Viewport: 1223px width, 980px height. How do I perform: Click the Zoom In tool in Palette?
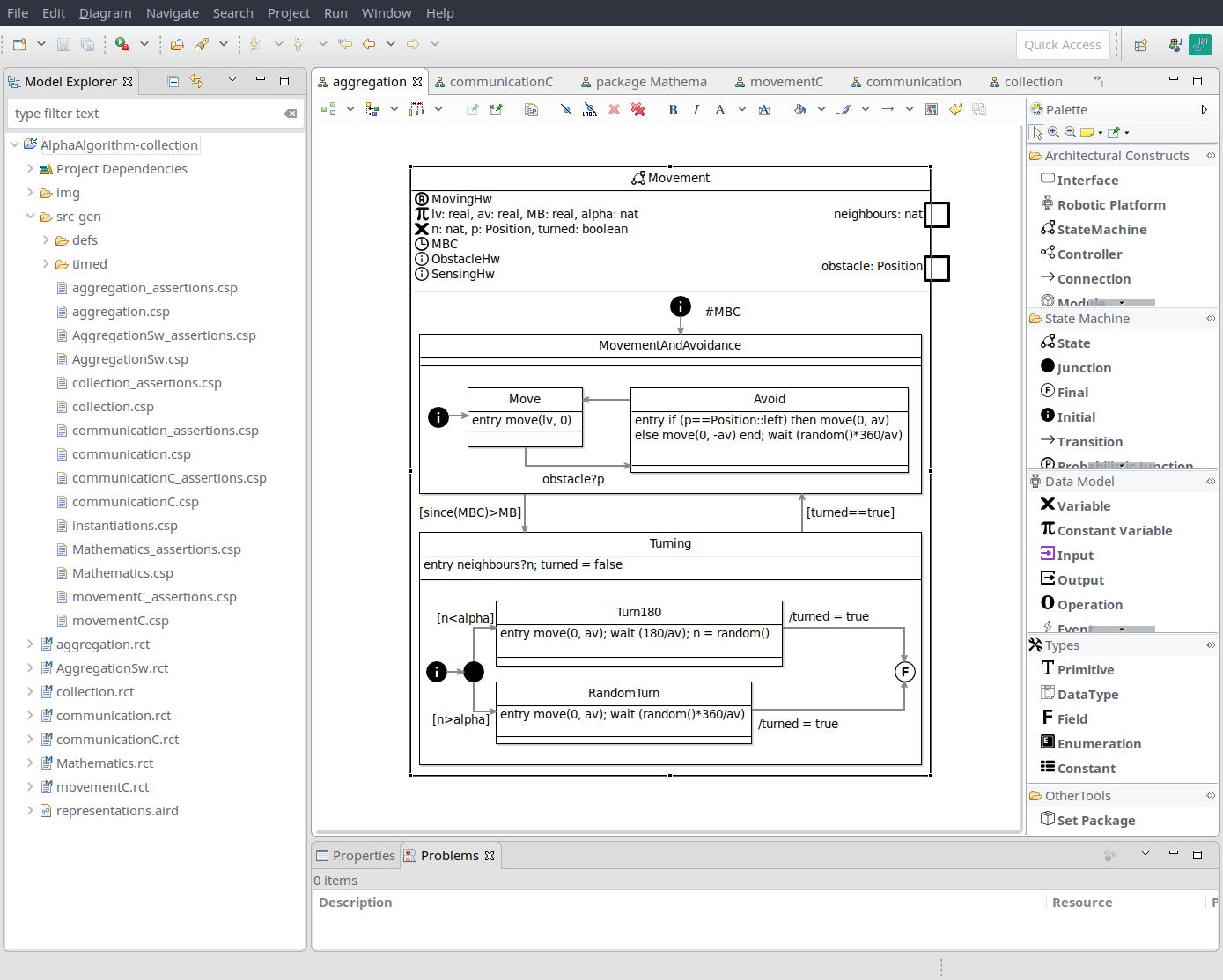coord(1053,132)
